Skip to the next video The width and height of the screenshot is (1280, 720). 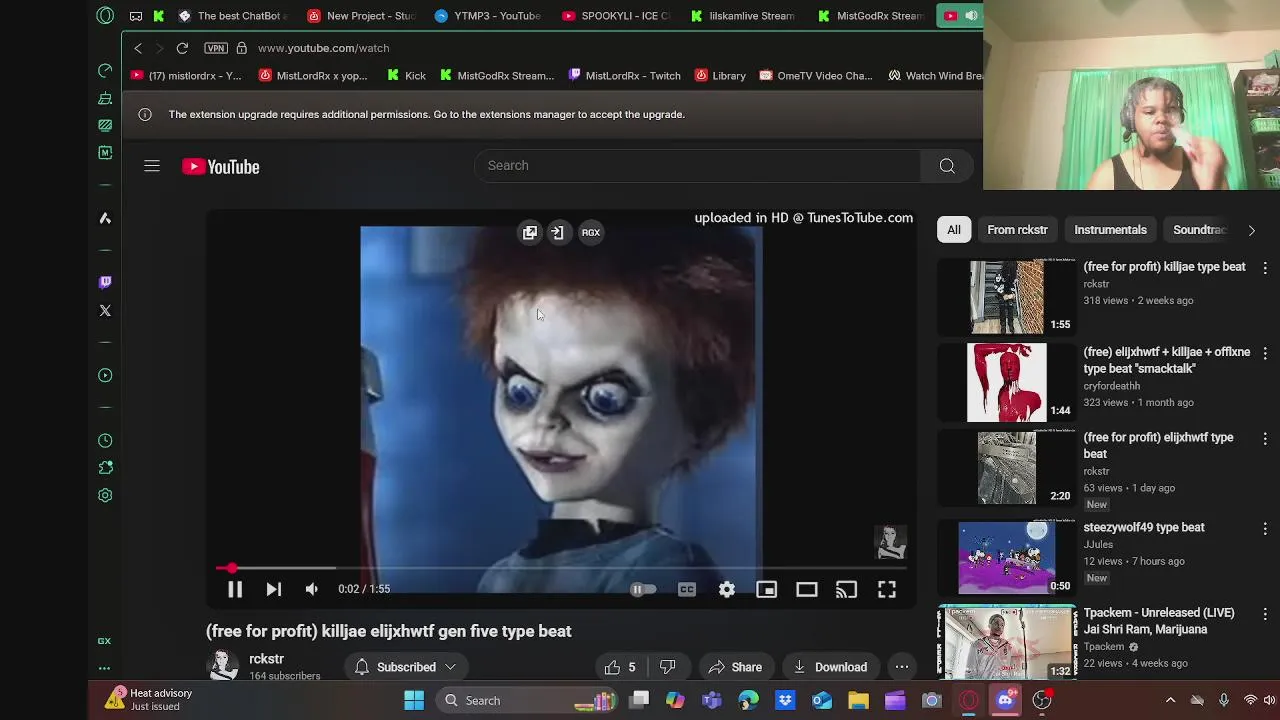pos(273,589)
